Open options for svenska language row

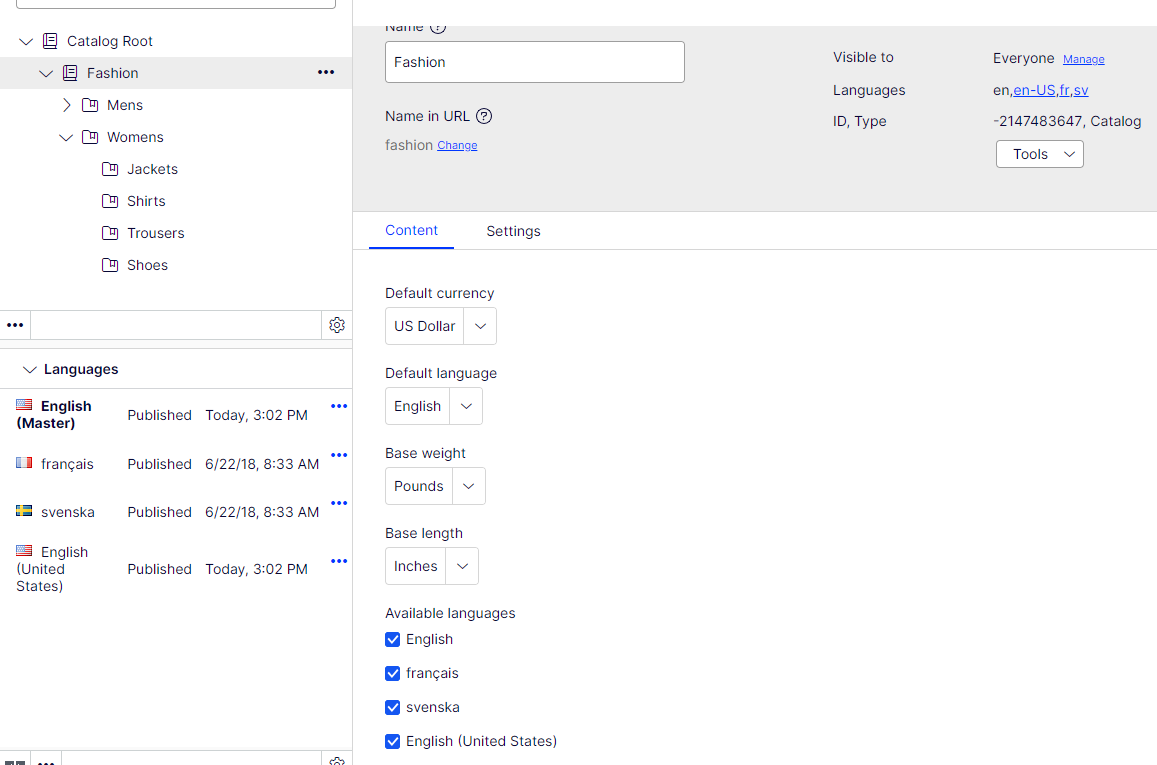pos(339,503)
